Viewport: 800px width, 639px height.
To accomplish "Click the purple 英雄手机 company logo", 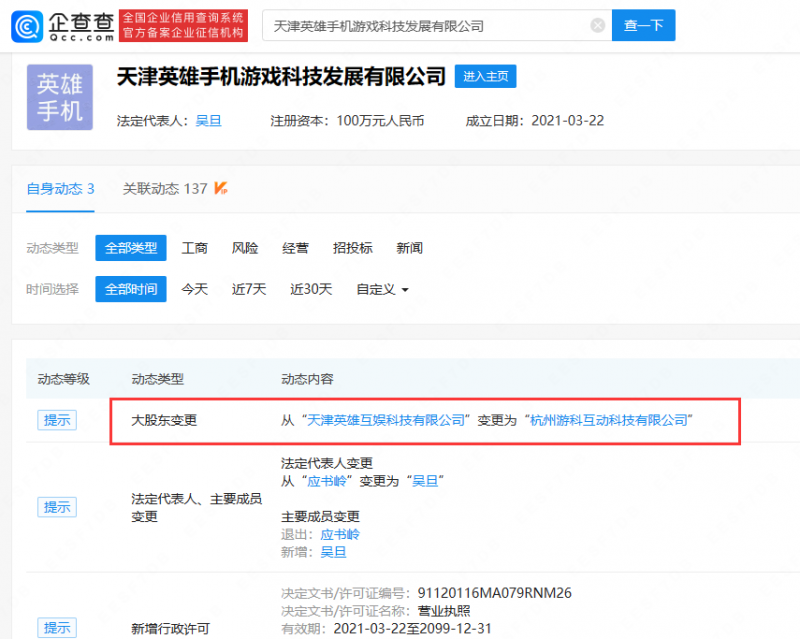I will click(59, 97).
